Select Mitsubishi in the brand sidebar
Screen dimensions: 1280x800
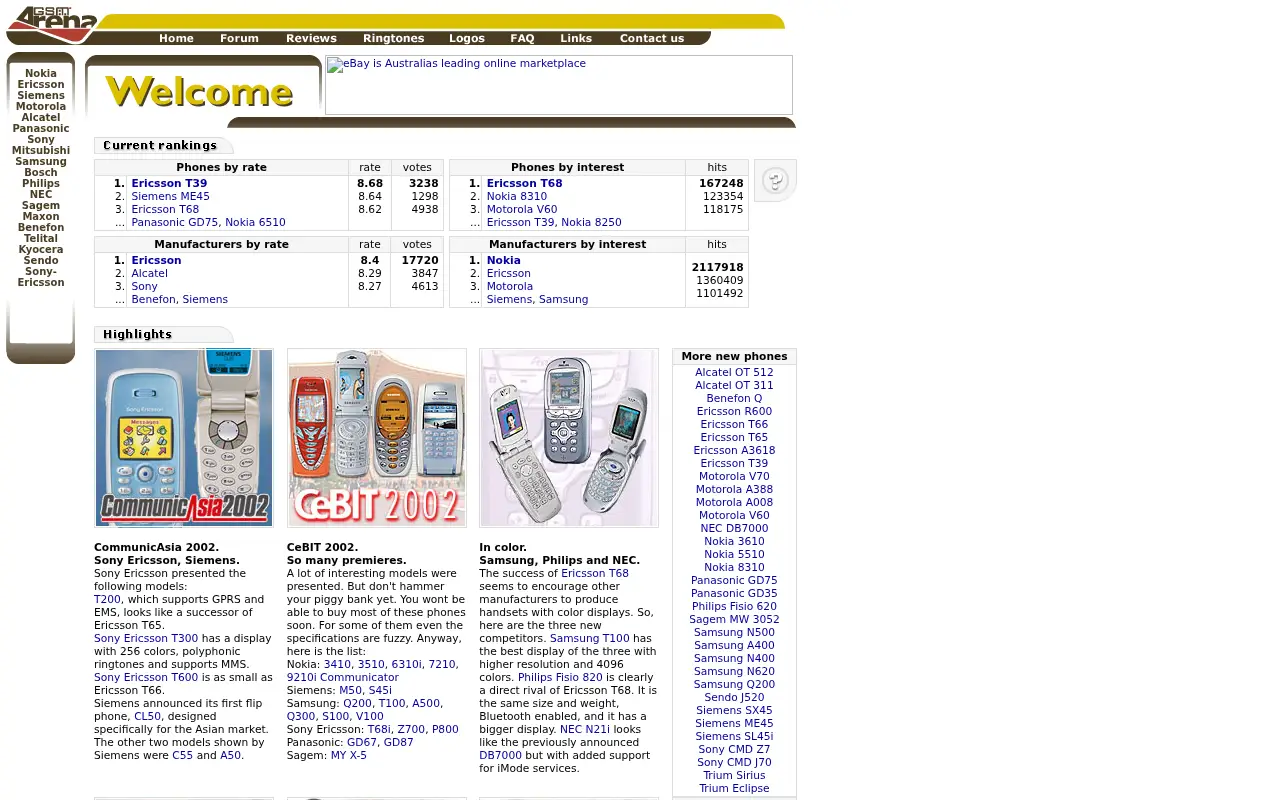(41, 150)
